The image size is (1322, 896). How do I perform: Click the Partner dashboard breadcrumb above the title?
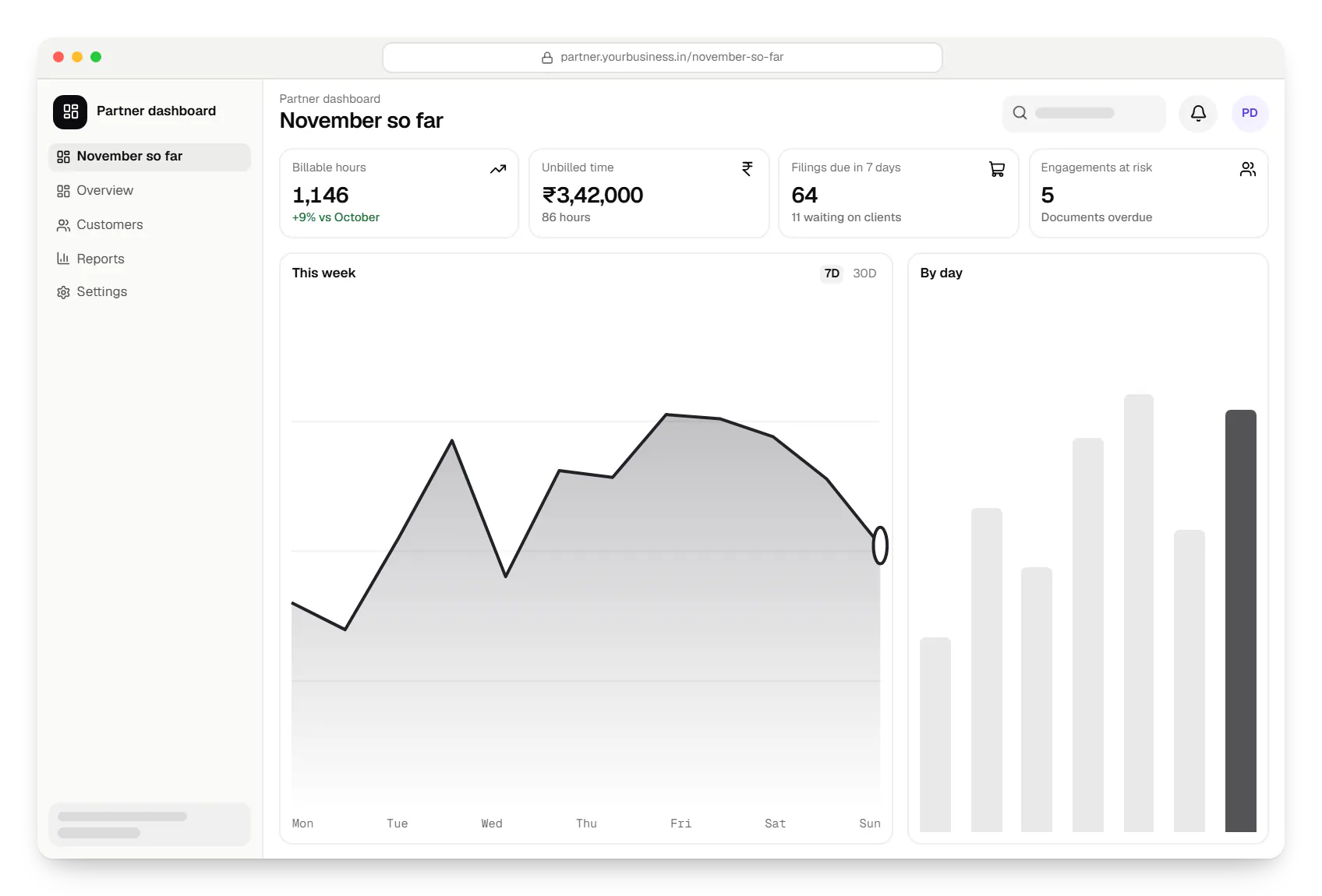coord(330,99)
